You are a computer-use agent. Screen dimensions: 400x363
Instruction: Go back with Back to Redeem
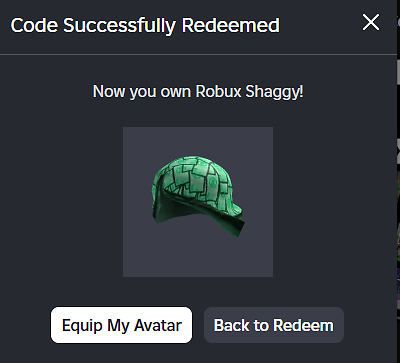274,325
